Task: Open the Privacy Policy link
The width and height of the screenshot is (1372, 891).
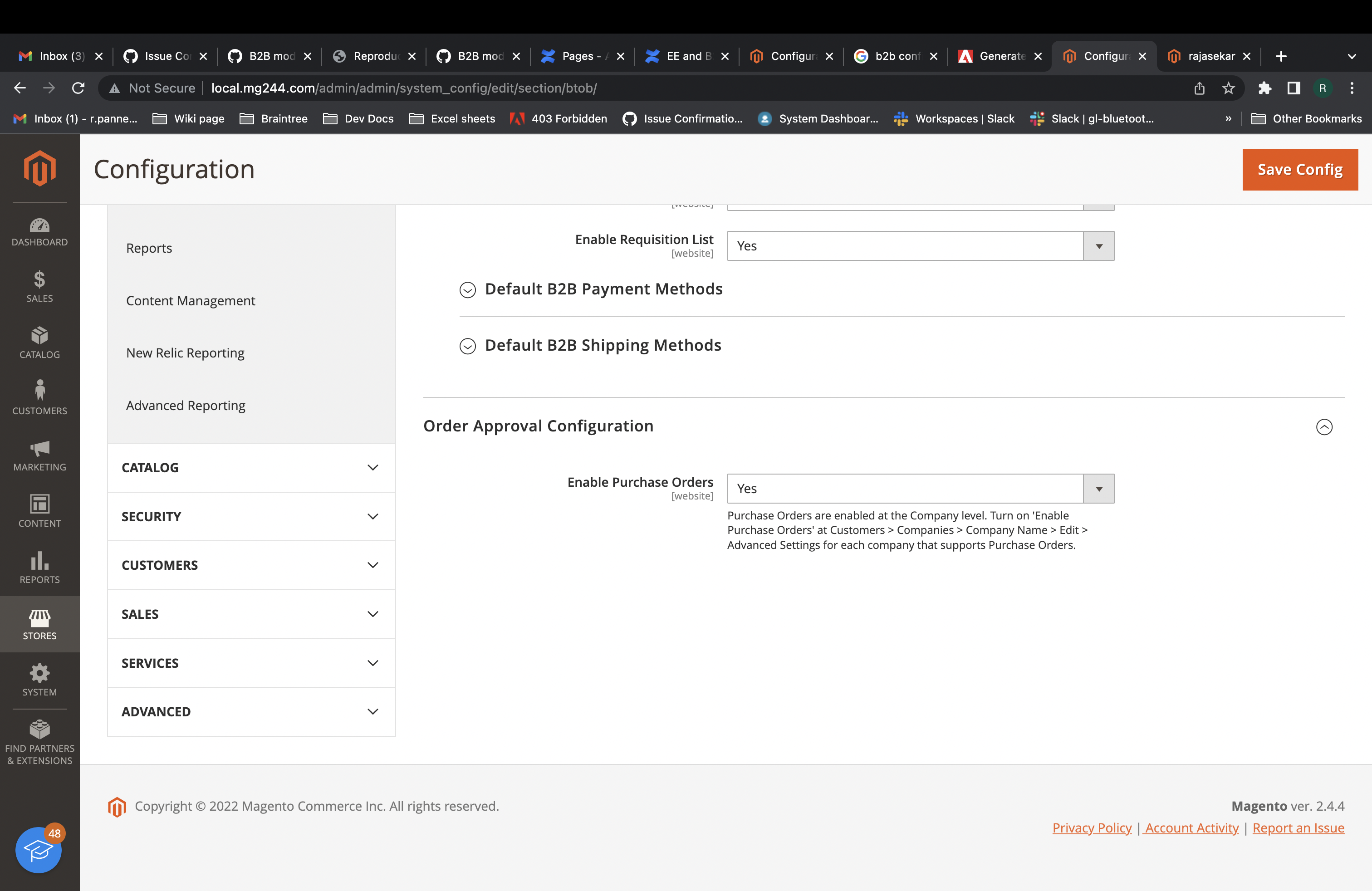Action: pos(1091,827)
